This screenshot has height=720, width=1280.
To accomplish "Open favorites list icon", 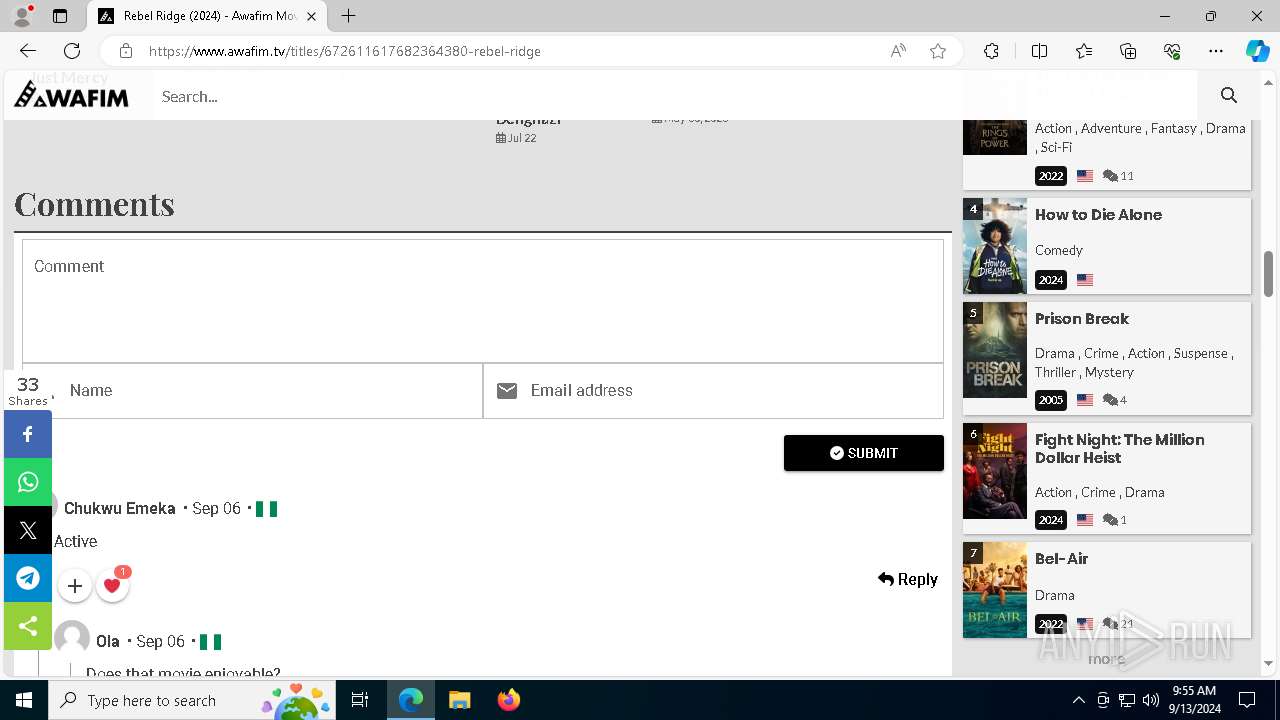I will click(x=1084, y=51).
